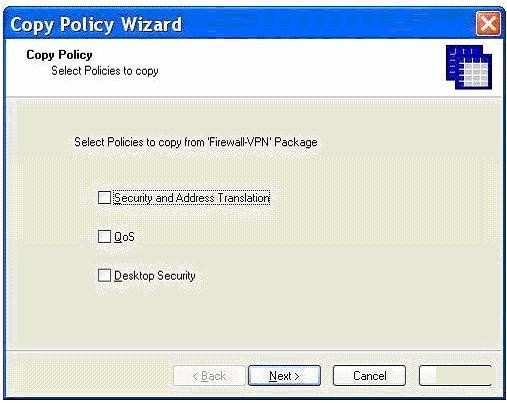Check the Desktop Security box
The height and width of the screenshot is (403, 507).
[x=104, y=275]
